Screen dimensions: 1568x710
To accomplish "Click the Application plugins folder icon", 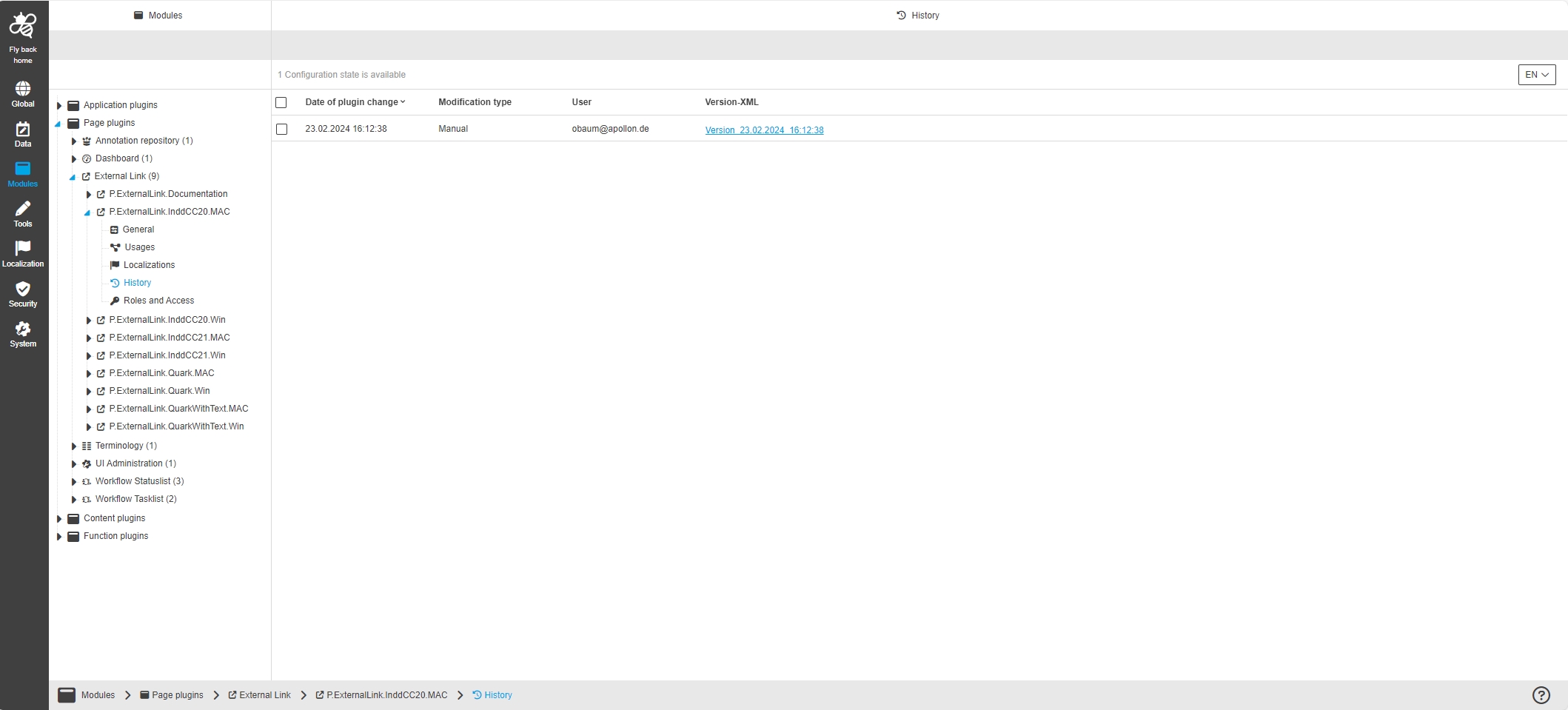I will tap(73, 105).
